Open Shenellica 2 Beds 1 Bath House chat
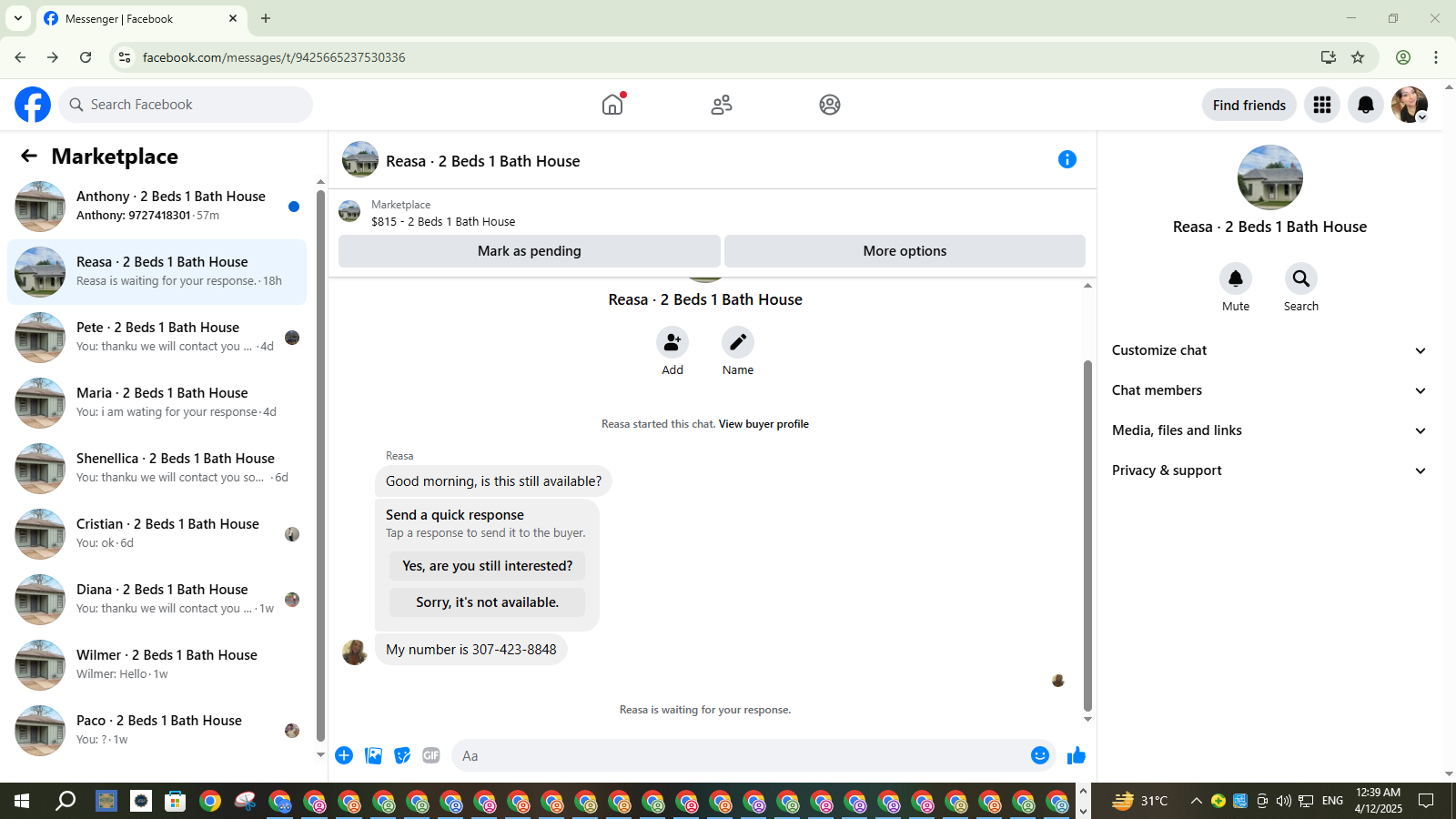The width and height of the screenshot is (1456, 819). coord(157,469)
